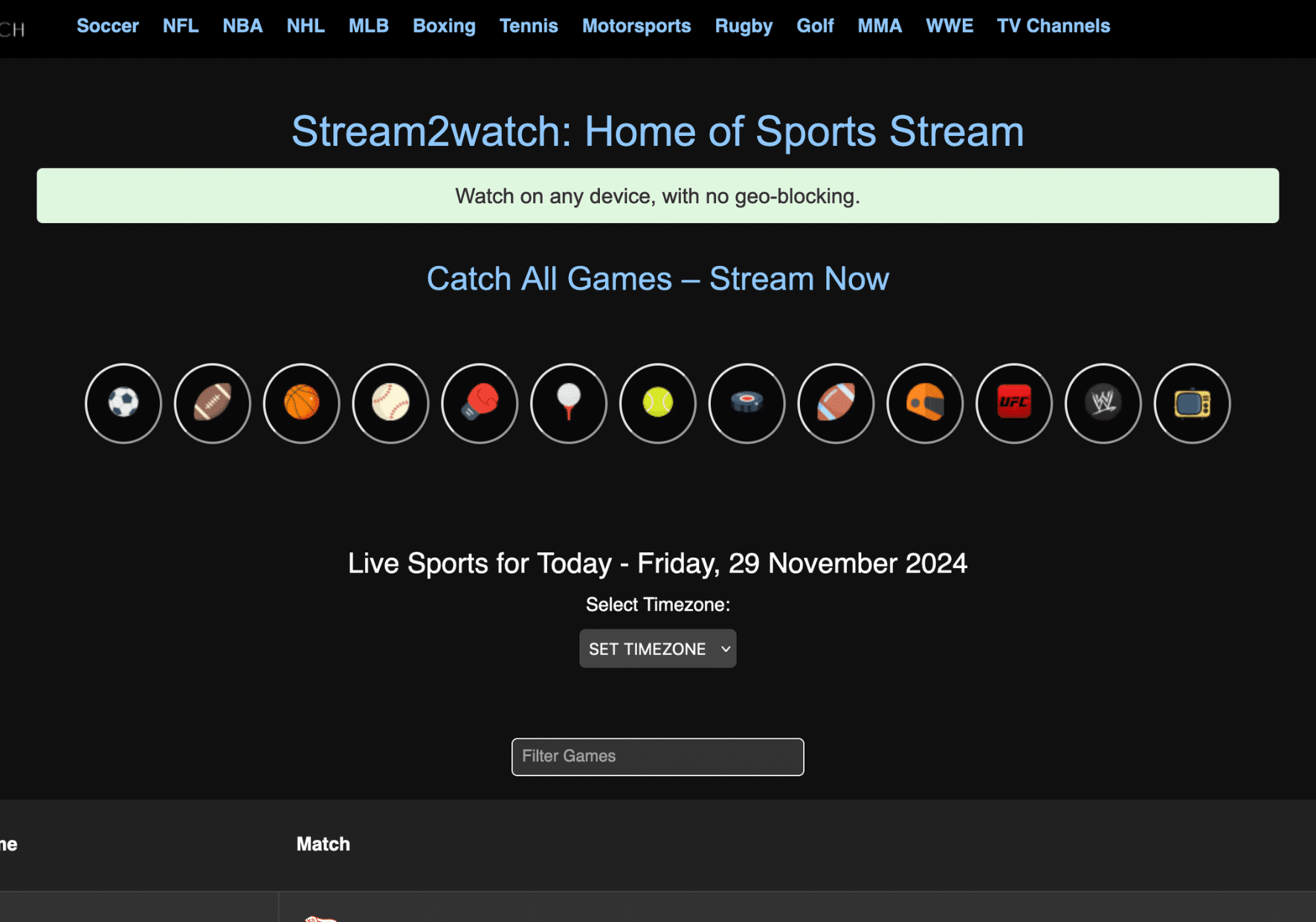Open the WWE navigation link
This screenshot has height=922, width=1316.
coord(949,26)
